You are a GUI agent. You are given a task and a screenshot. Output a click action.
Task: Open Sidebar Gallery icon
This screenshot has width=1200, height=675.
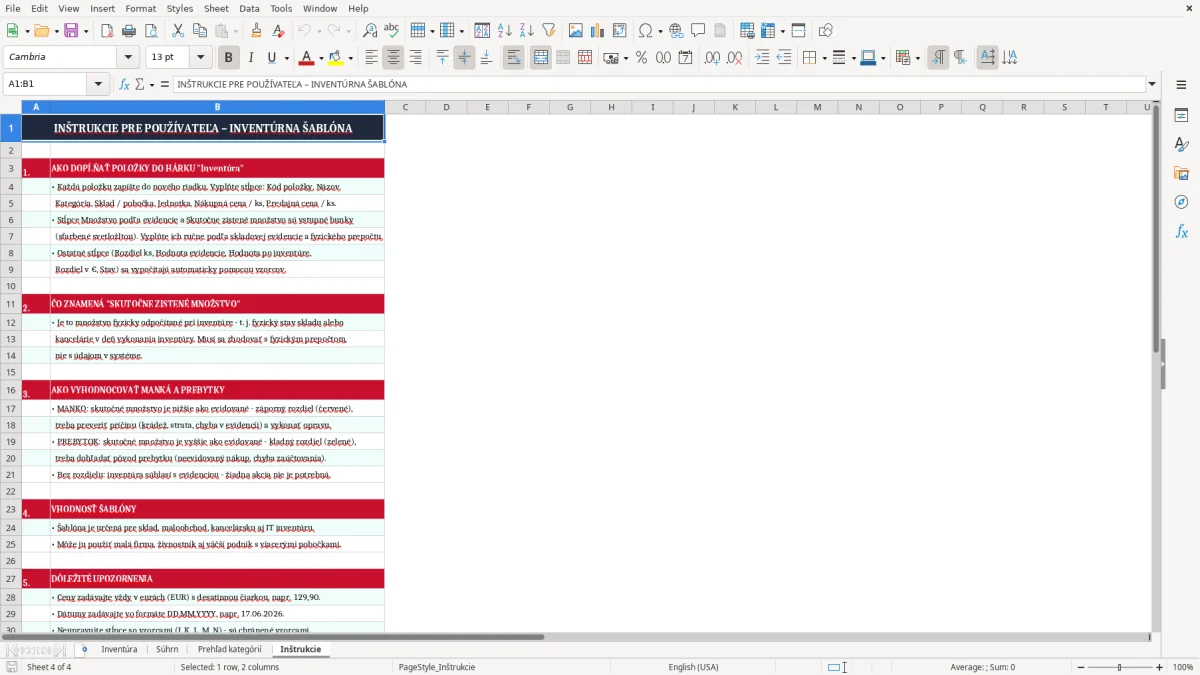[1181, 173]
